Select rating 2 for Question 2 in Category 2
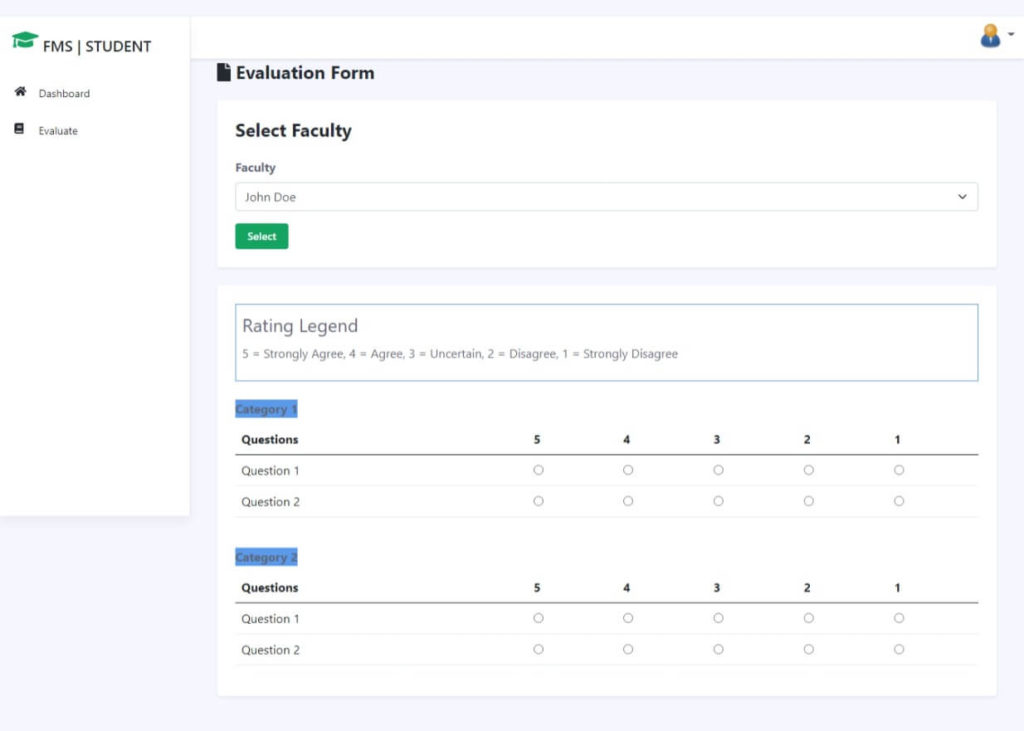This screenshot has width=1024, height=731. 808,649
